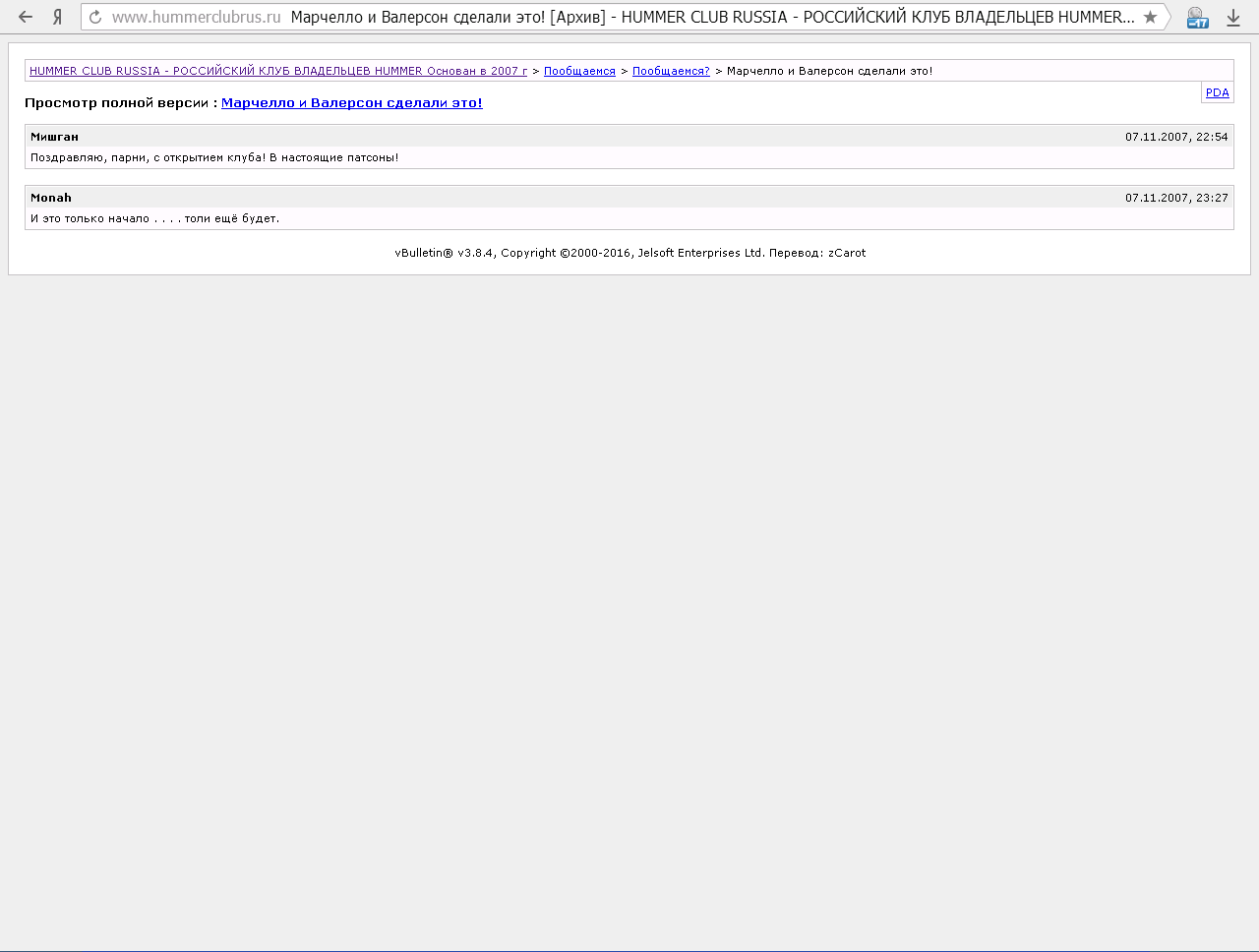Open Yandex home via the Я icon
The width and height of the screenshot is (1259, 952).
pyautogui.click(x=58, y=17)
